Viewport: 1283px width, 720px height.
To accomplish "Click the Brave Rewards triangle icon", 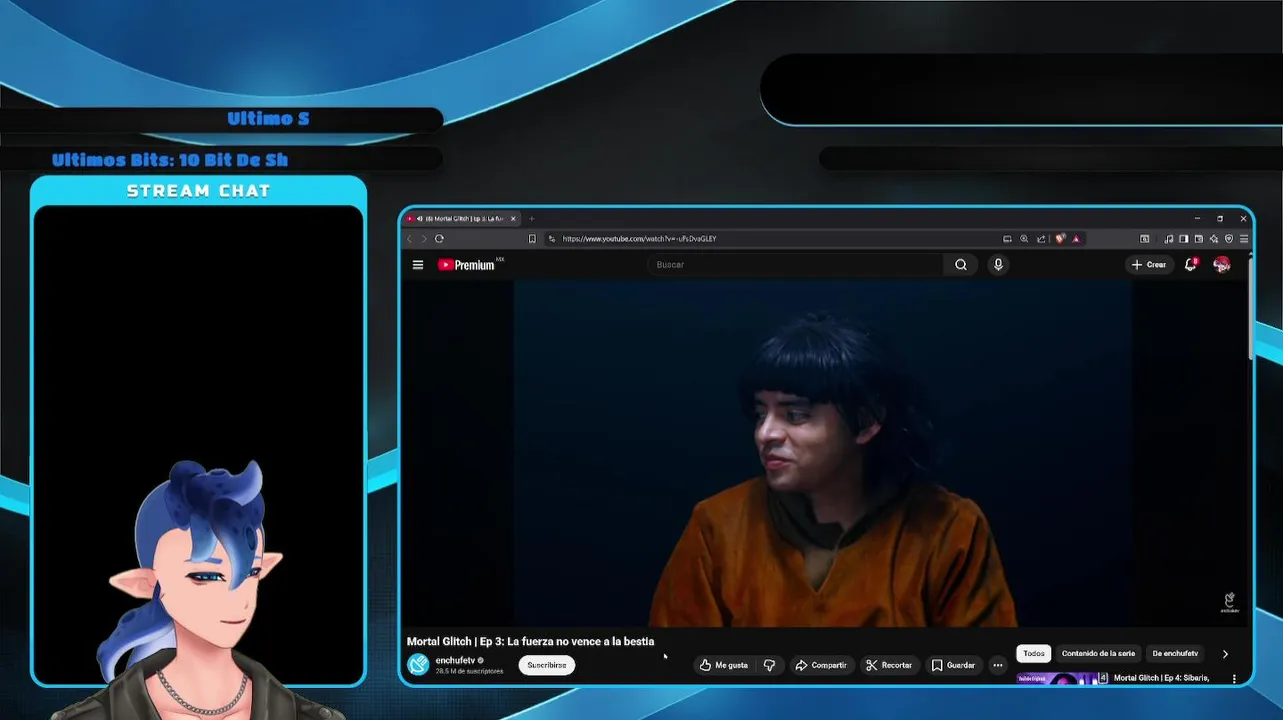I will (1076, 239).
